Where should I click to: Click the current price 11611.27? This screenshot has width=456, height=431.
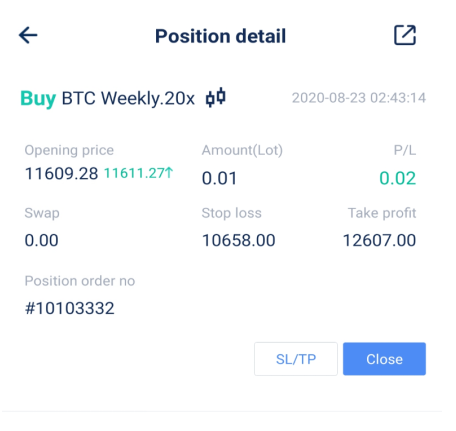coord(134,173)
